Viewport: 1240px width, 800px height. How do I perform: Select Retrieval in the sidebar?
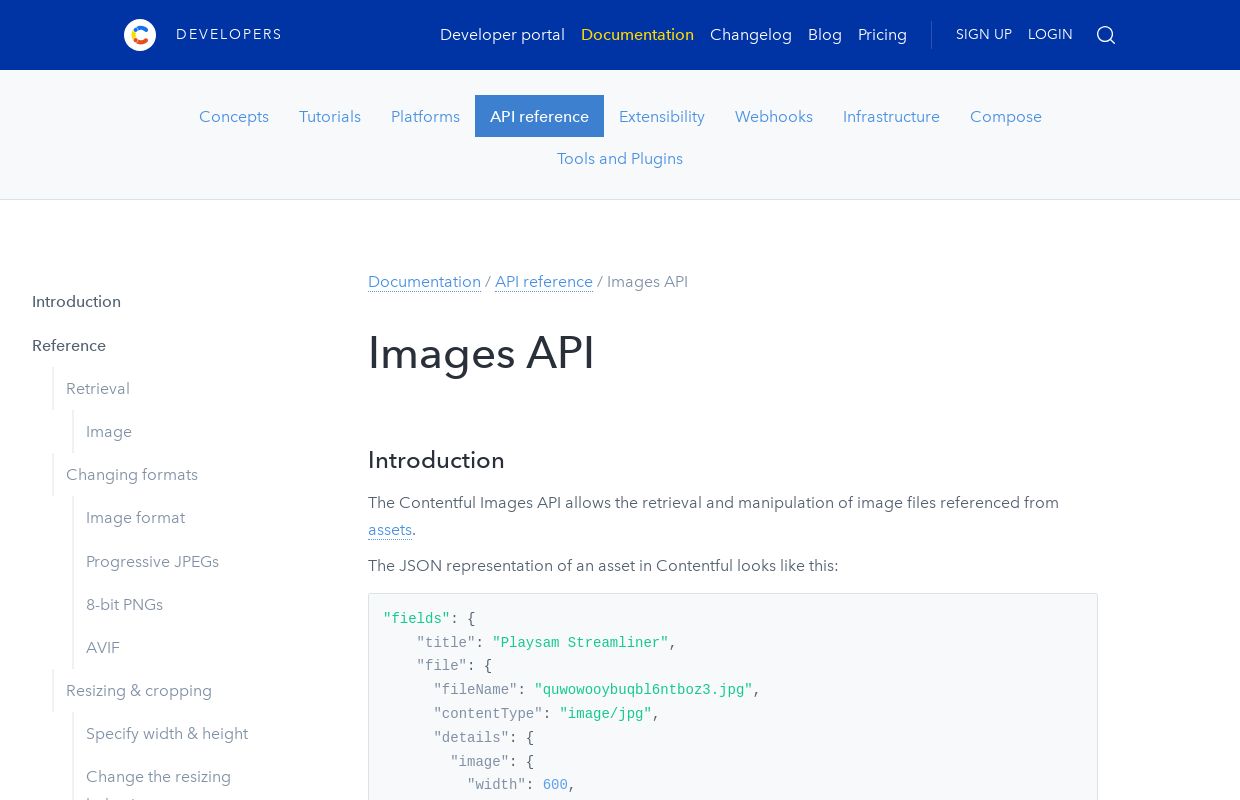click(98, 389)
